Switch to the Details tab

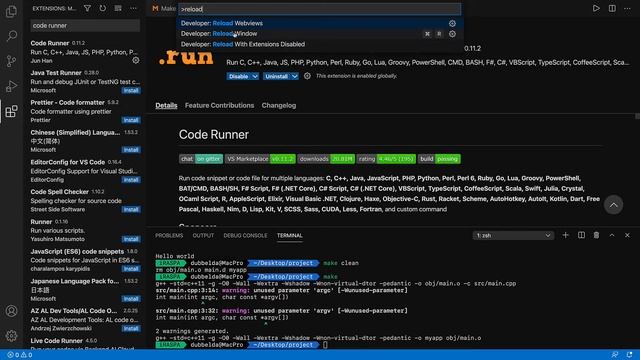166,105
